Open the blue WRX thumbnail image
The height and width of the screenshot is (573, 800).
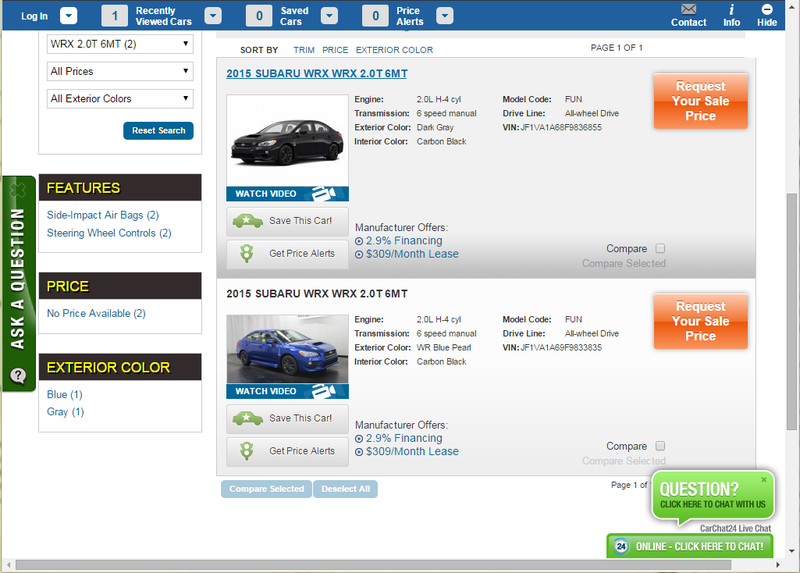point(287,349)
